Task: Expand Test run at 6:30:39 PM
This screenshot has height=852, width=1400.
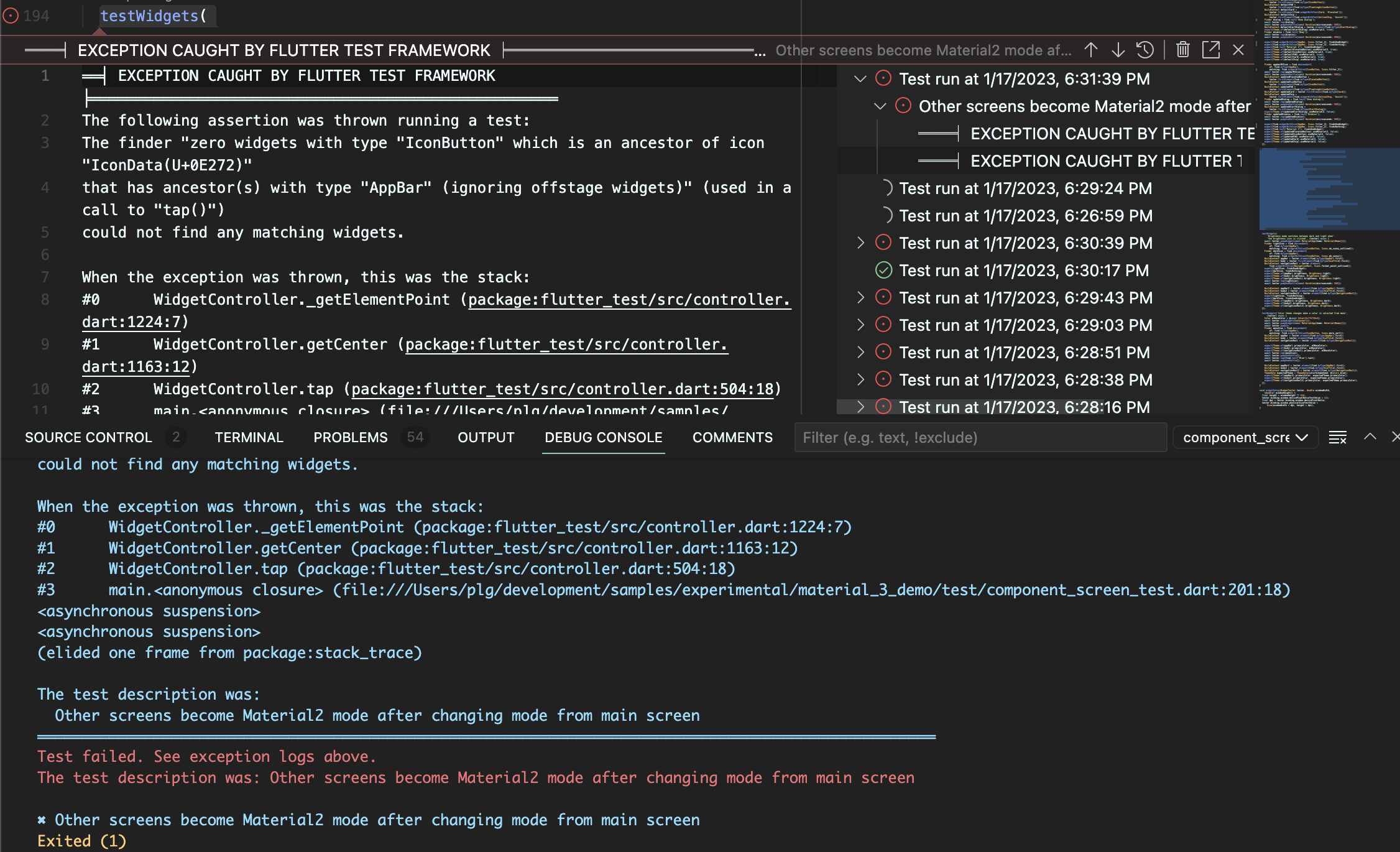Action: click(860, 243)
